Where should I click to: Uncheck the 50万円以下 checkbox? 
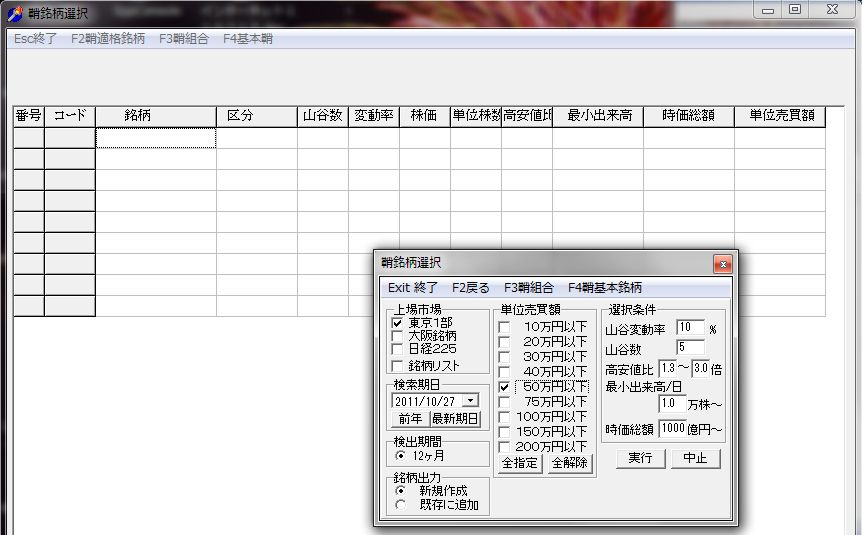[x=504, y=387]
